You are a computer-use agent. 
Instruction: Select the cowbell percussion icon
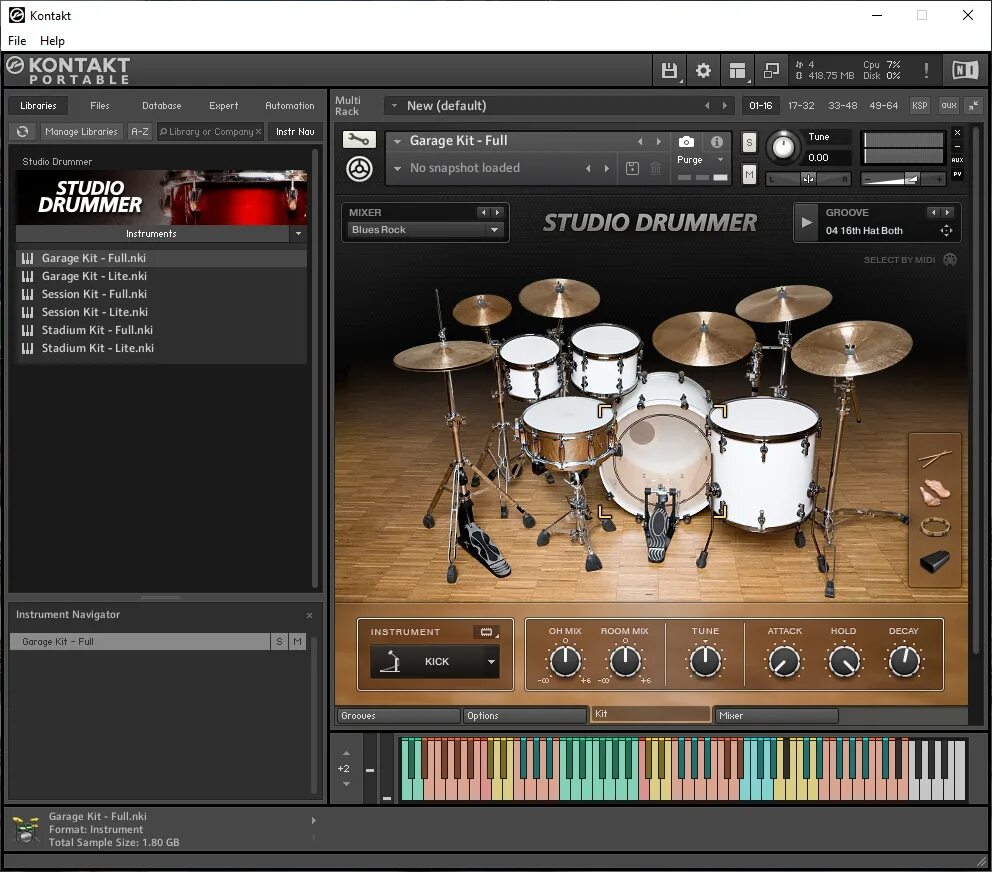point(934,562)
